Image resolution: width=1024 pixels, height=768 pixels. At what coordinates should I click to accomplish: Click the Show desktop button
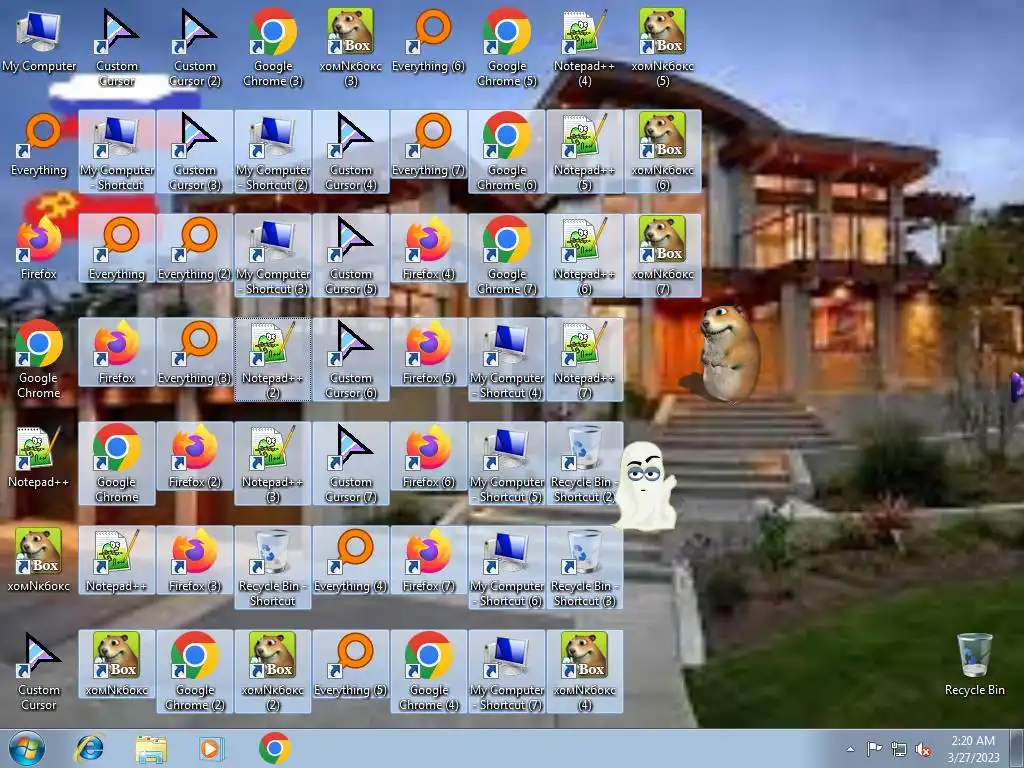1017,748
